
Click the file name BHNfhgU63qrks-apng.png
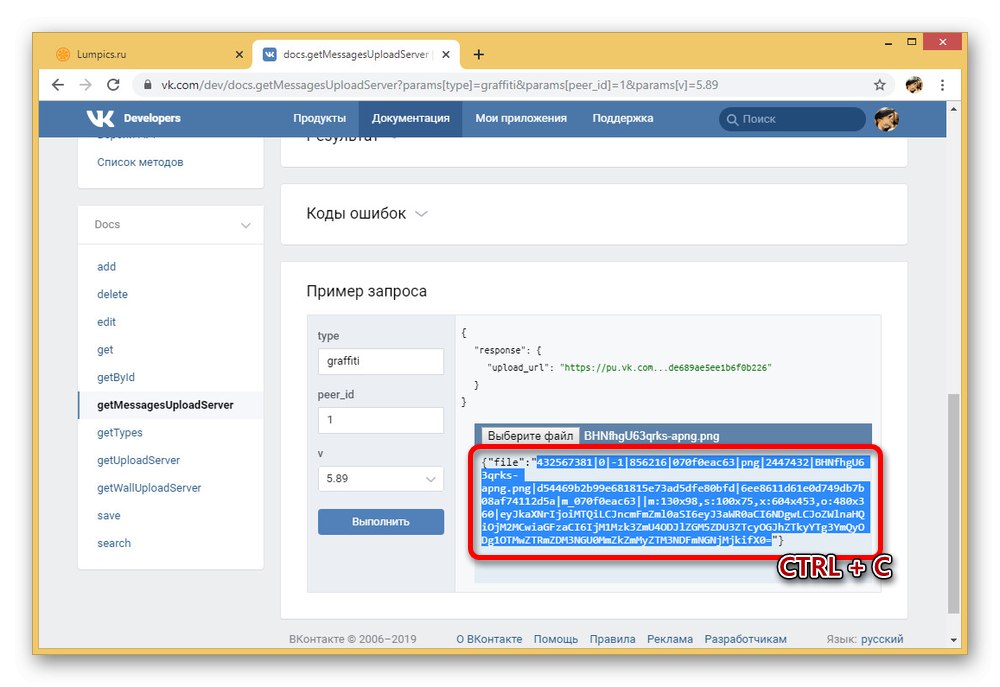point(652,436)
